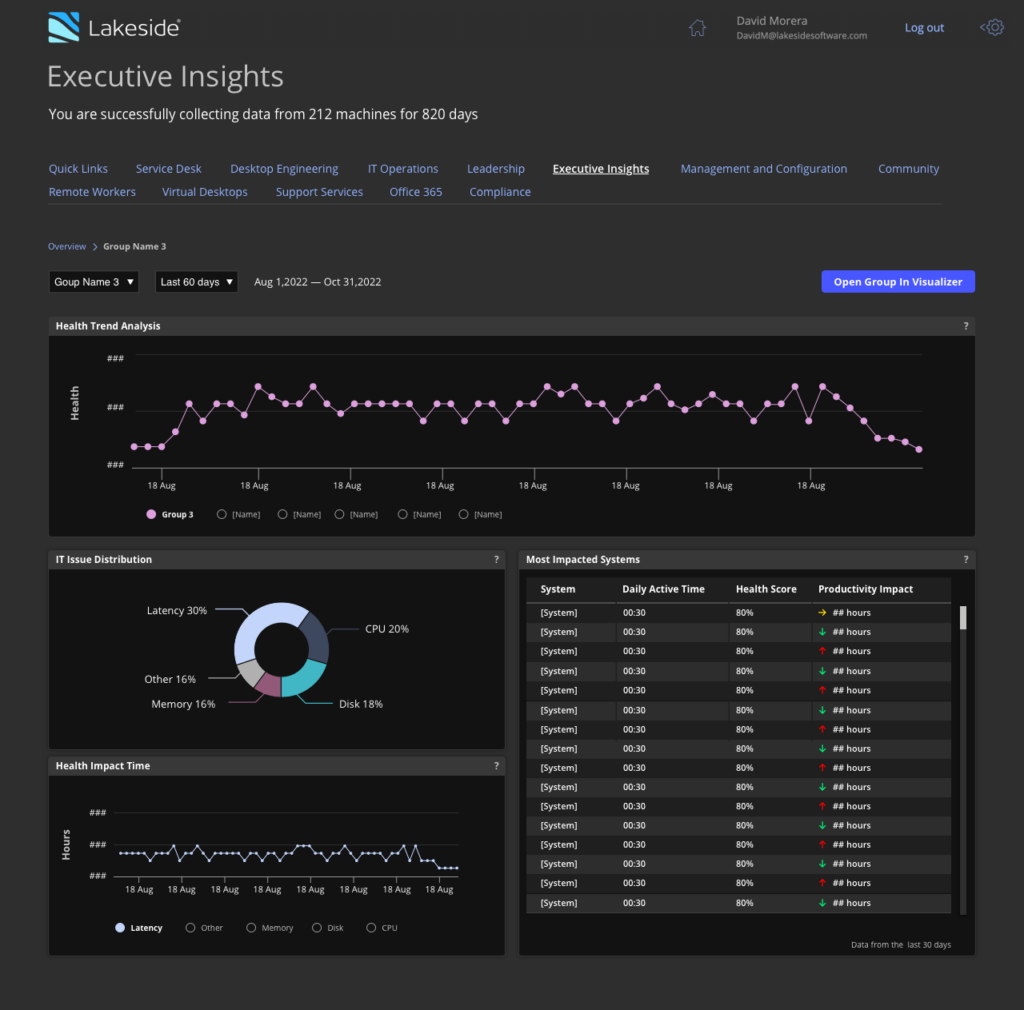Select CPU radio in Health Impact Time
The width and height of the screenshot is (1024, 1010).
point(371,928)
